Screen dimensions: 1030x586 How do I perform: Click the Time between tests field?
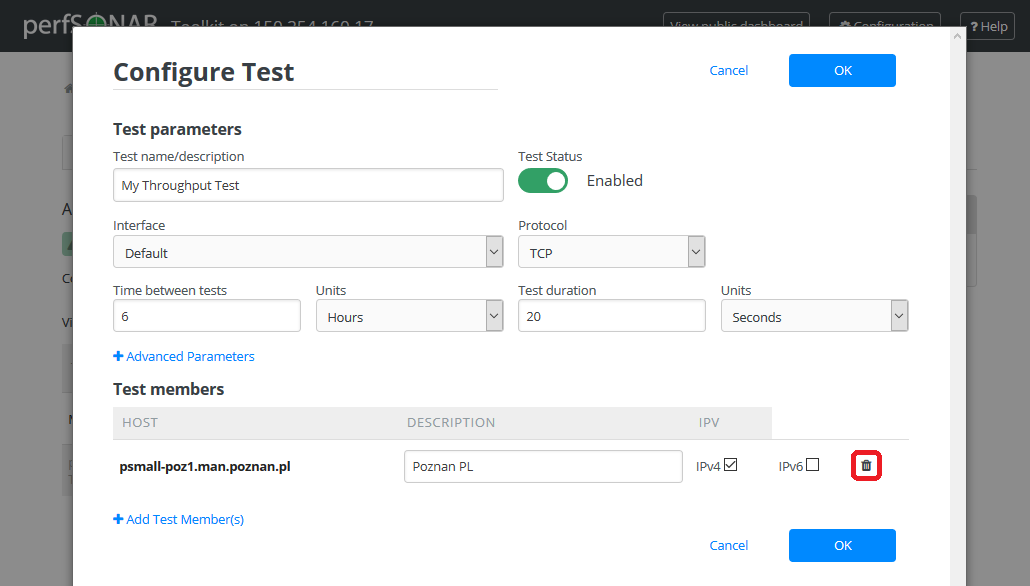coord(207,316)
